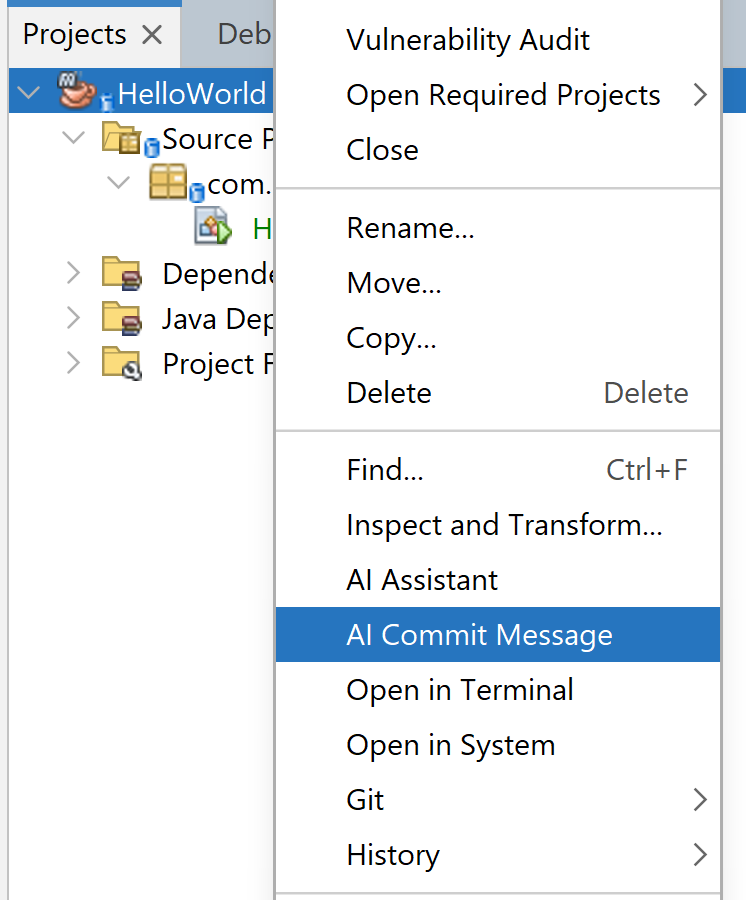The width and height of the screenshot is (746, 900).
Task: Open the Open Required Projects submenu
Action: point(503,95)
